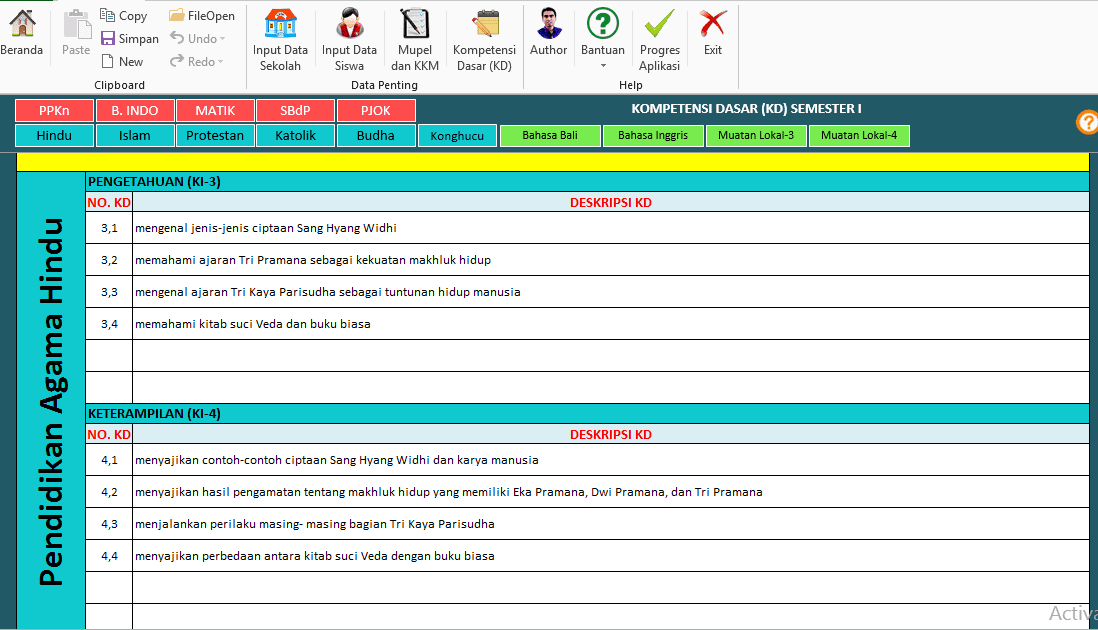Viewport: 1098px width, 630px height.
Task: Create new with New icon
Action: tap(108, 61)
